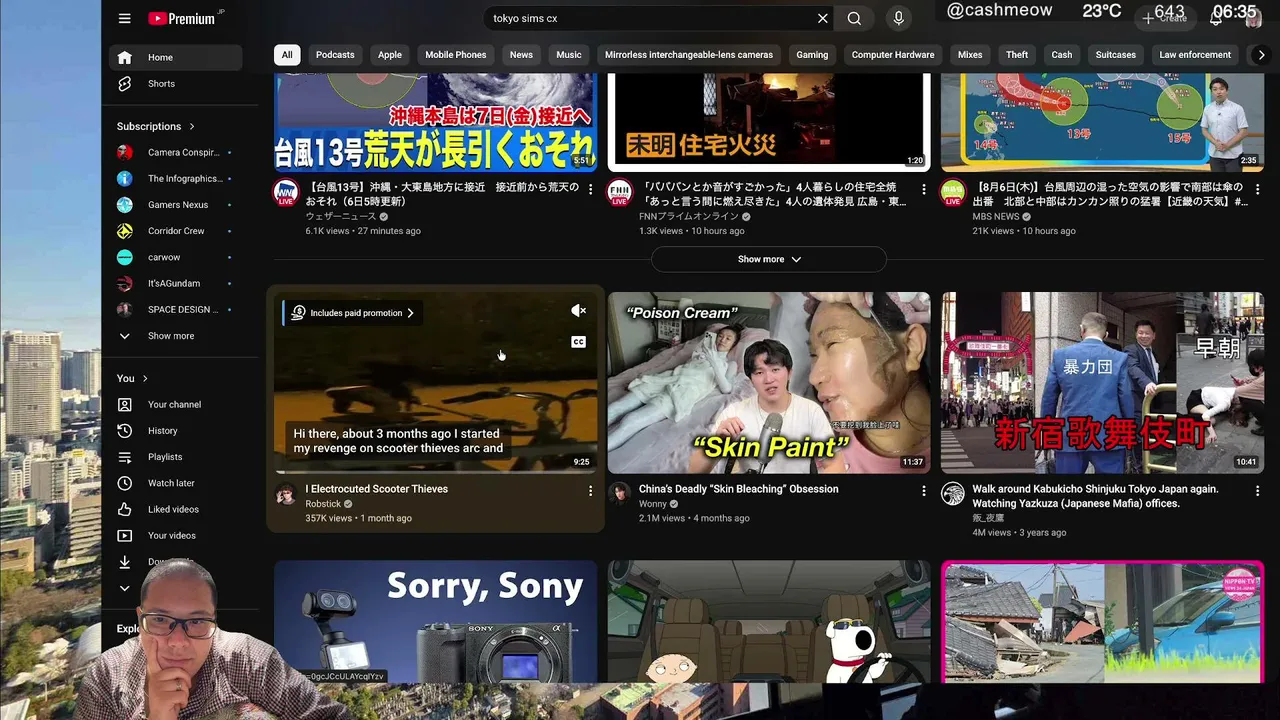The height and width of the screenshot is (720, 1280).
Task: Choose the Theft topic chip
Action: [1017, 55]
